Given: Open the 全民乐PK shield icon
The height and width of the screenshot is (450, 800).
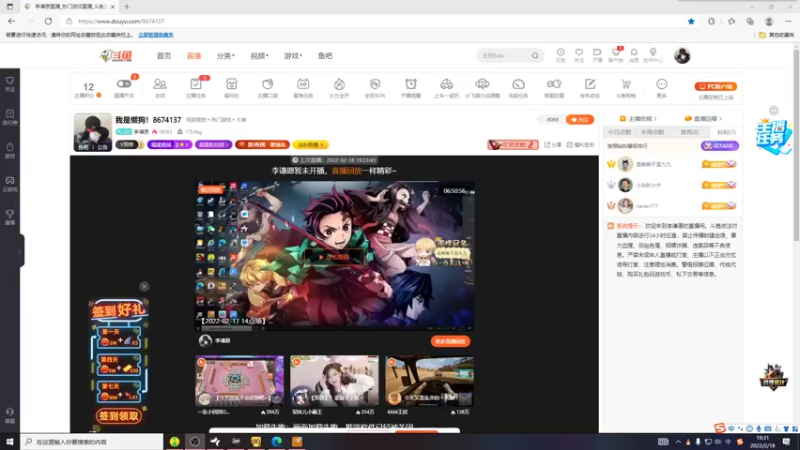Looking at the screenshot, I should pos(375,84).
